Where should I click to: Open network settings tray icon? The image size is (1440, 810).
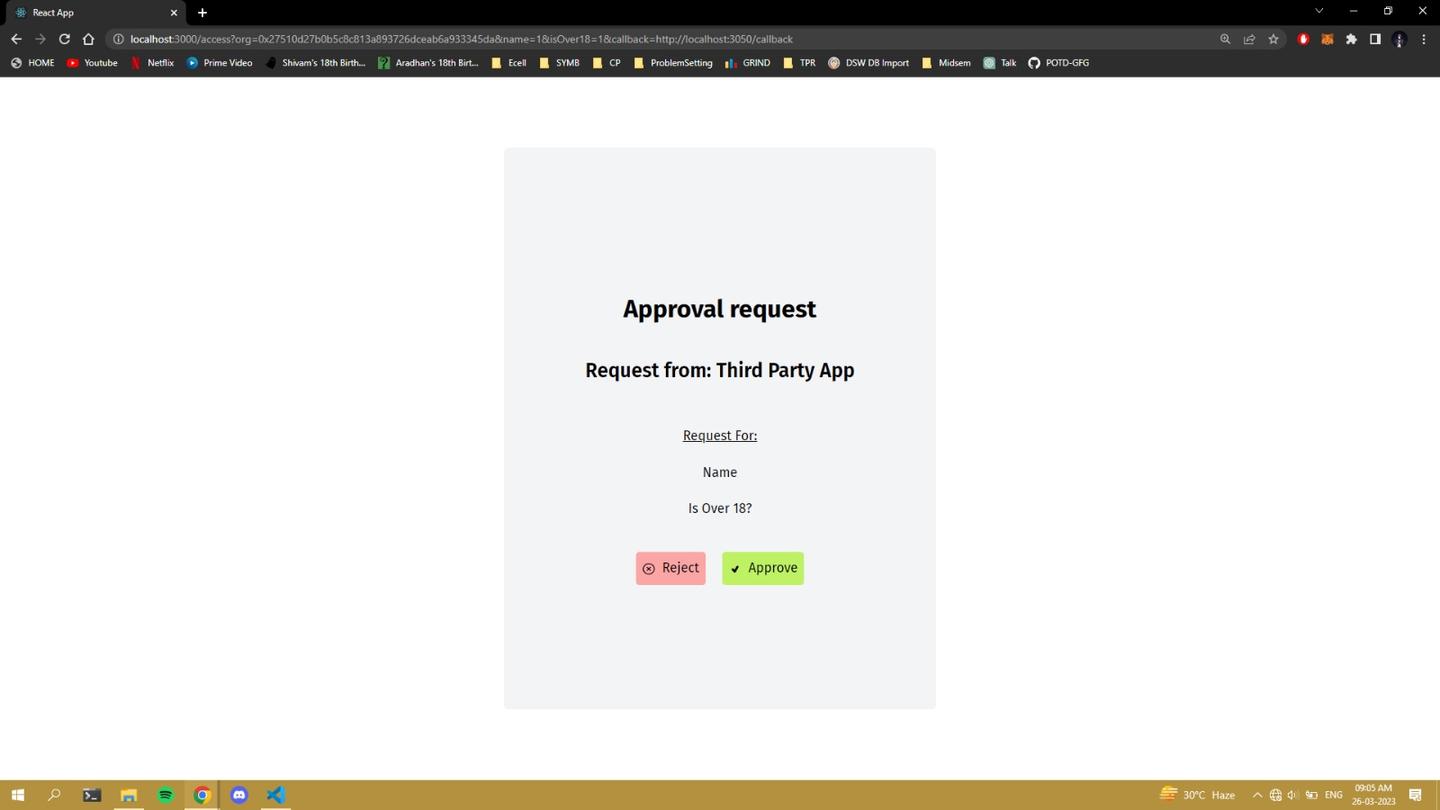[1275, 795]
